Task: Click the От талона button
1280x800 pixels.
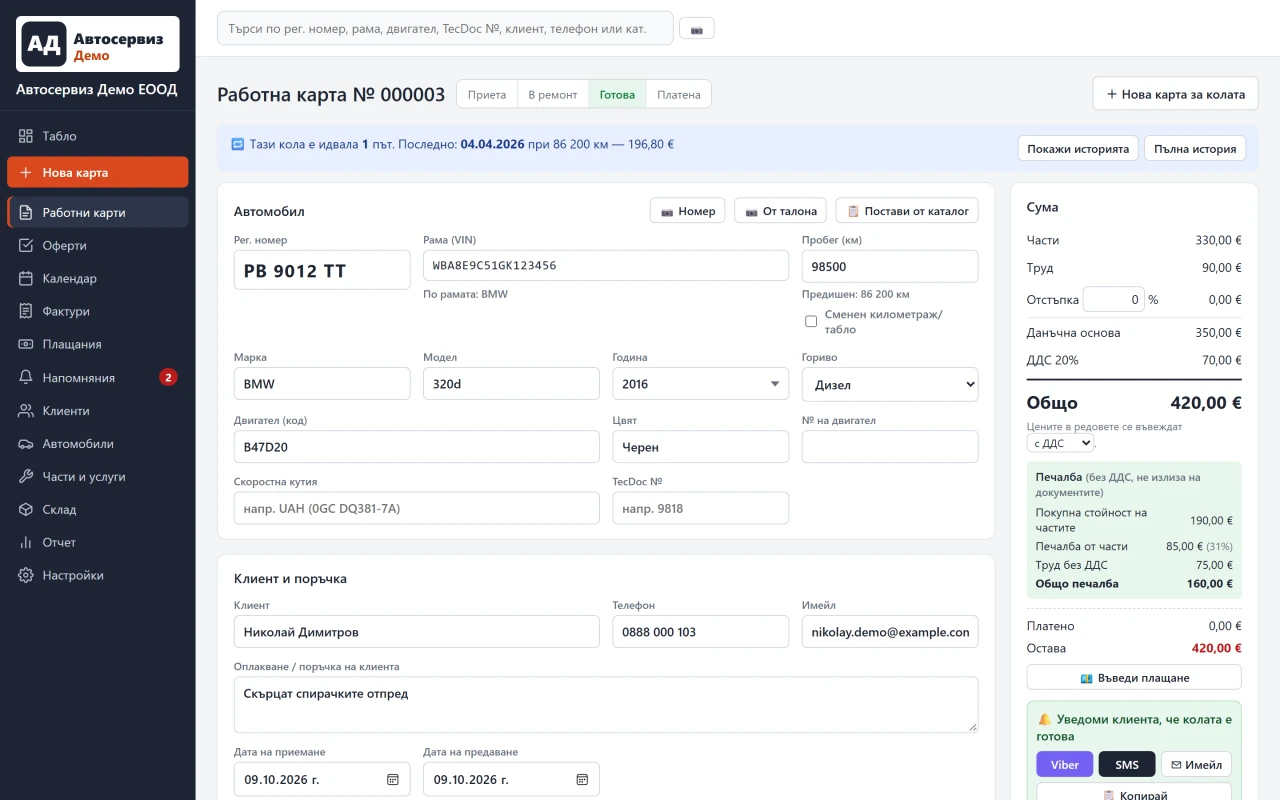Action: pos(781,211)
